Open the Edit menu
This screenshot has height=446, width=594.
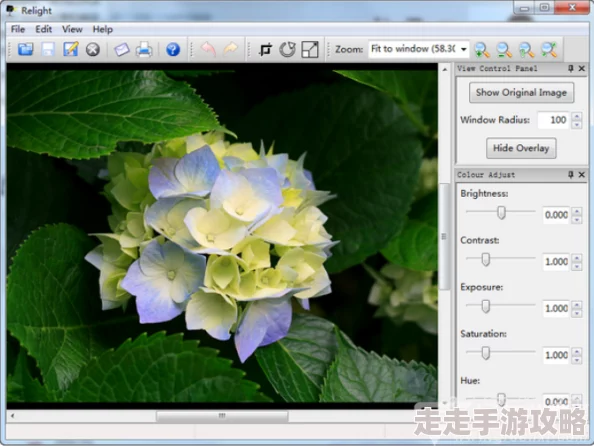[x=44, y=29]
